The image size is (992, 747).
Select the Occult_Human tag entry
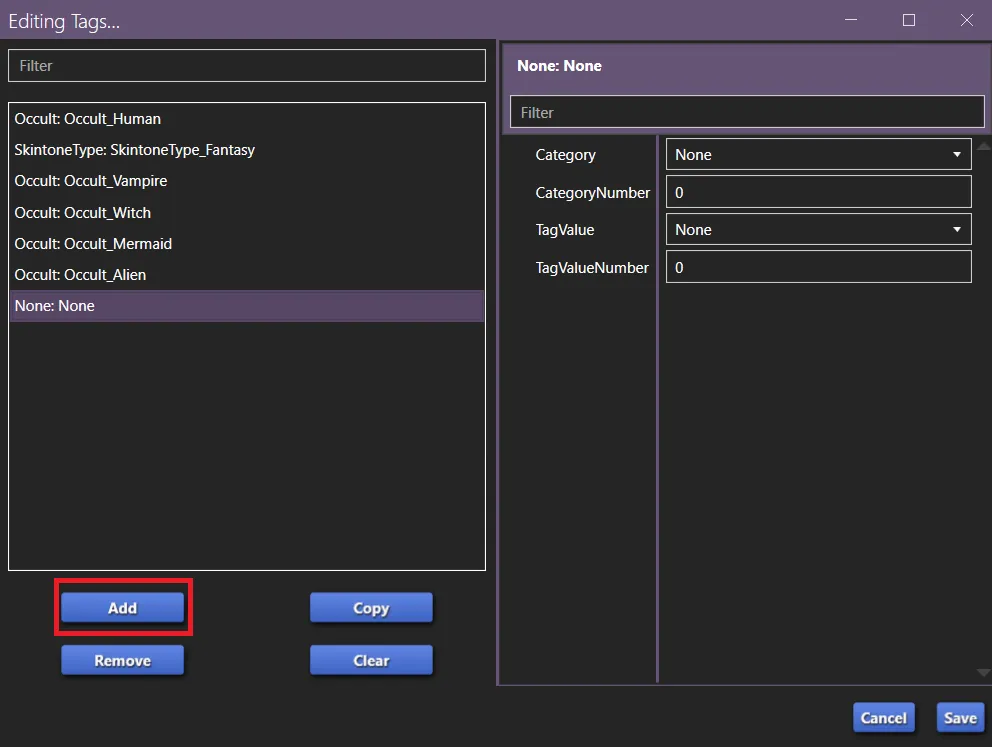pos(87,118)
